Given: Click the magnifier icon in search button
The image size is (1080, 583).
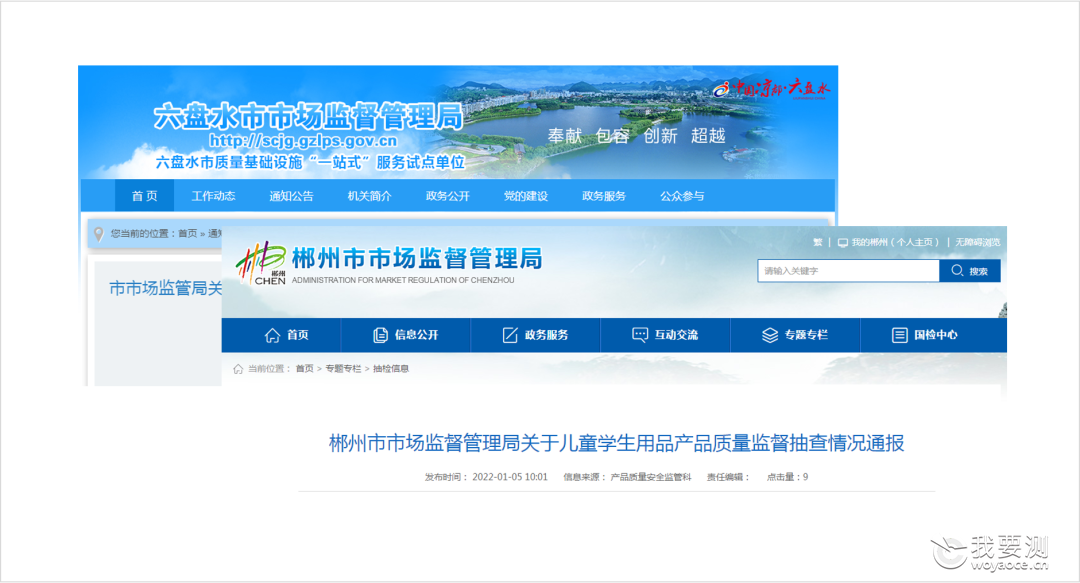Looking at the screenshot, I should (x=957, y=271).
